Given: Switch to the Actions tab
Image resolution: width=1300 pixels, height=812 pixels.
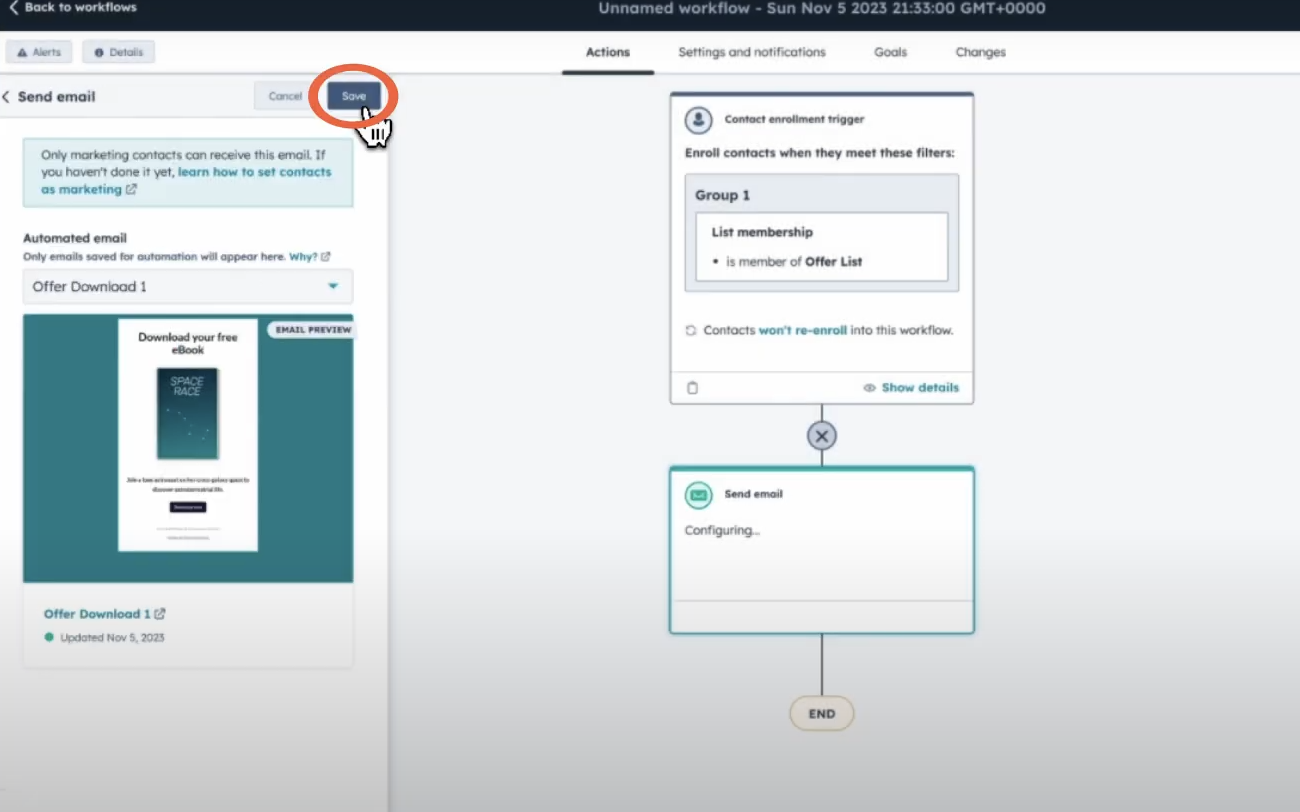Looking at the screenshot, I should 608,52.
